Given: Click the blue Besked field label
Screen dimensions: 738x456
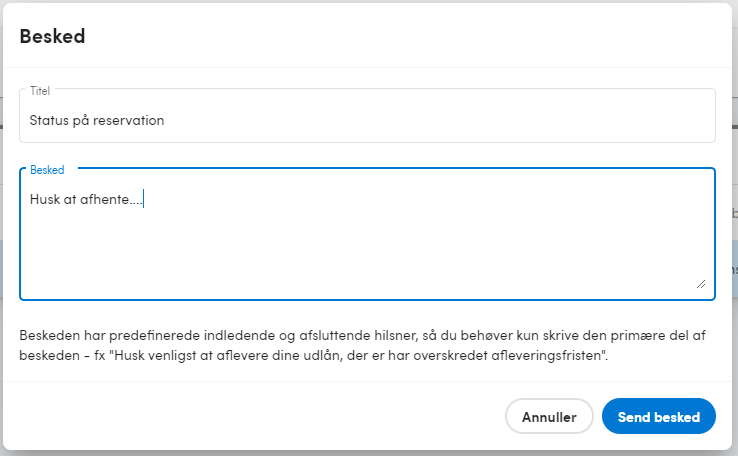Looking at the screenshot, I should click(47, 170).
